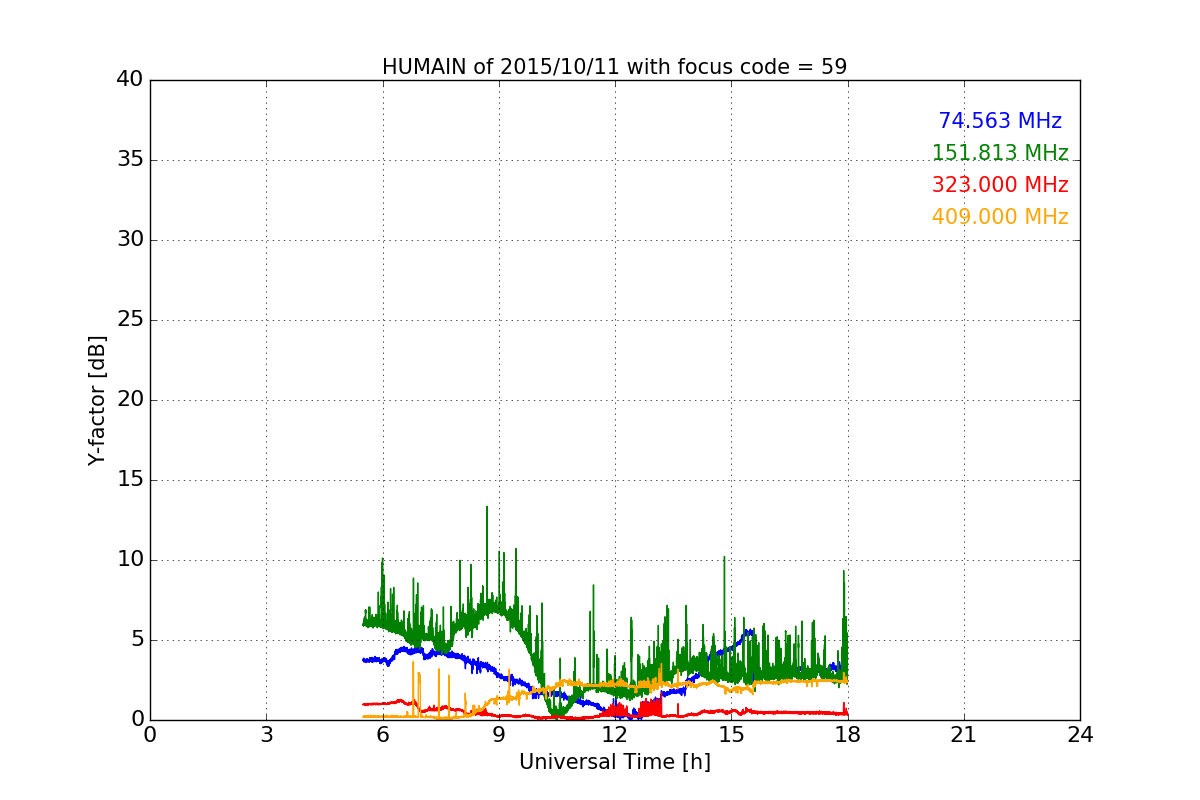
Task: Click the x-axis tick value 24
Action: 1080,735
